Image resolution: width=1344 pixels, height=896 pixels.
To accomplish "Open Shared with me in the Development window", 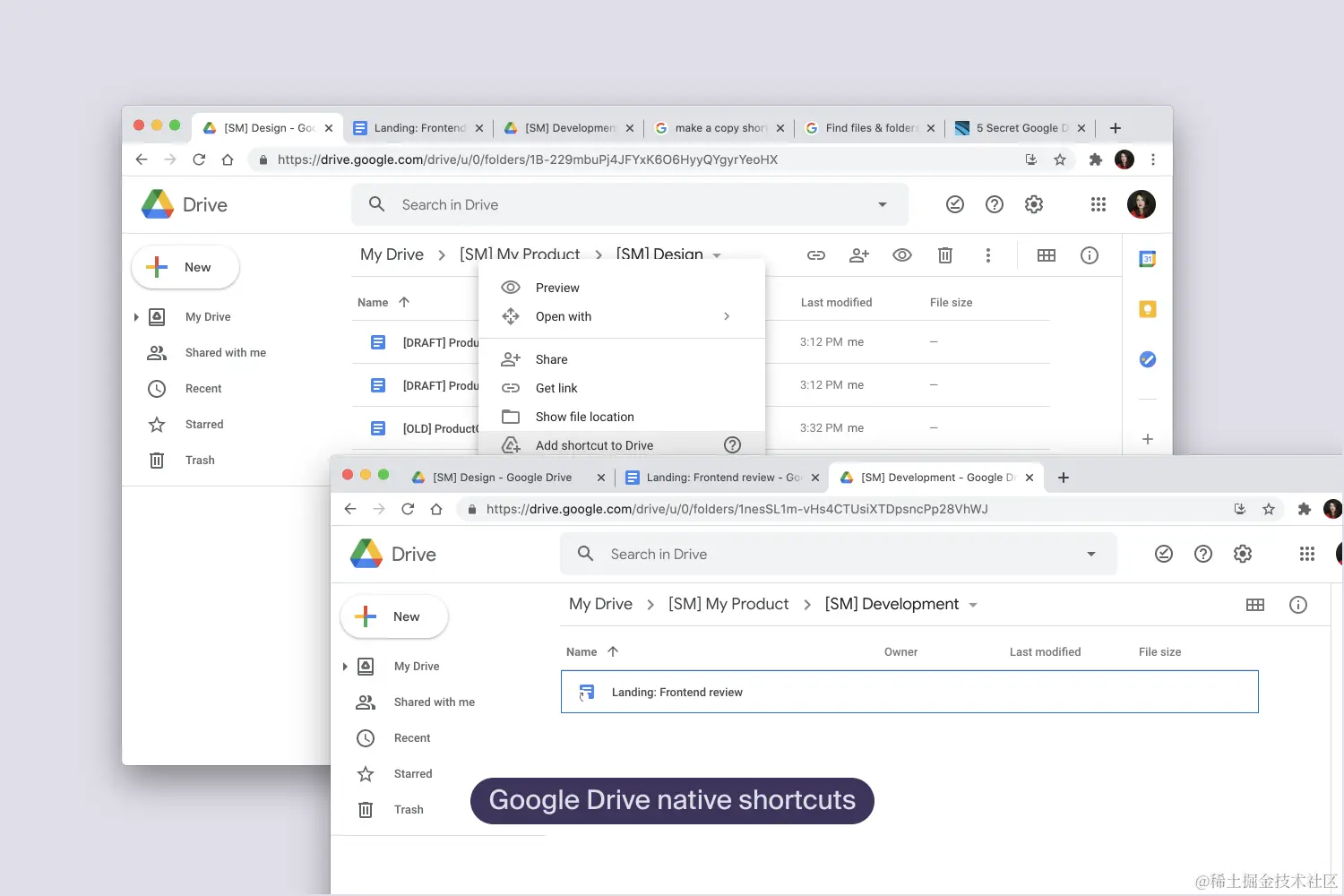I will 434,702.
